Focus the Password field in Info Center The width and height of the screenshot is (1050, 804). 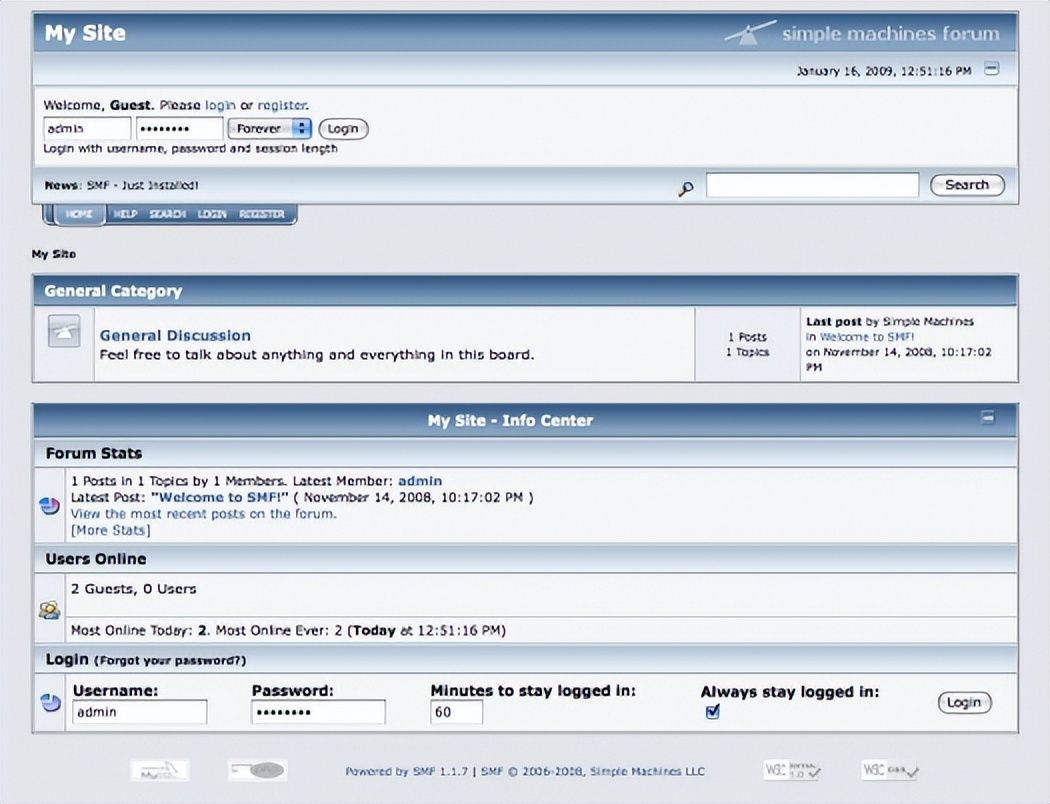319,712
